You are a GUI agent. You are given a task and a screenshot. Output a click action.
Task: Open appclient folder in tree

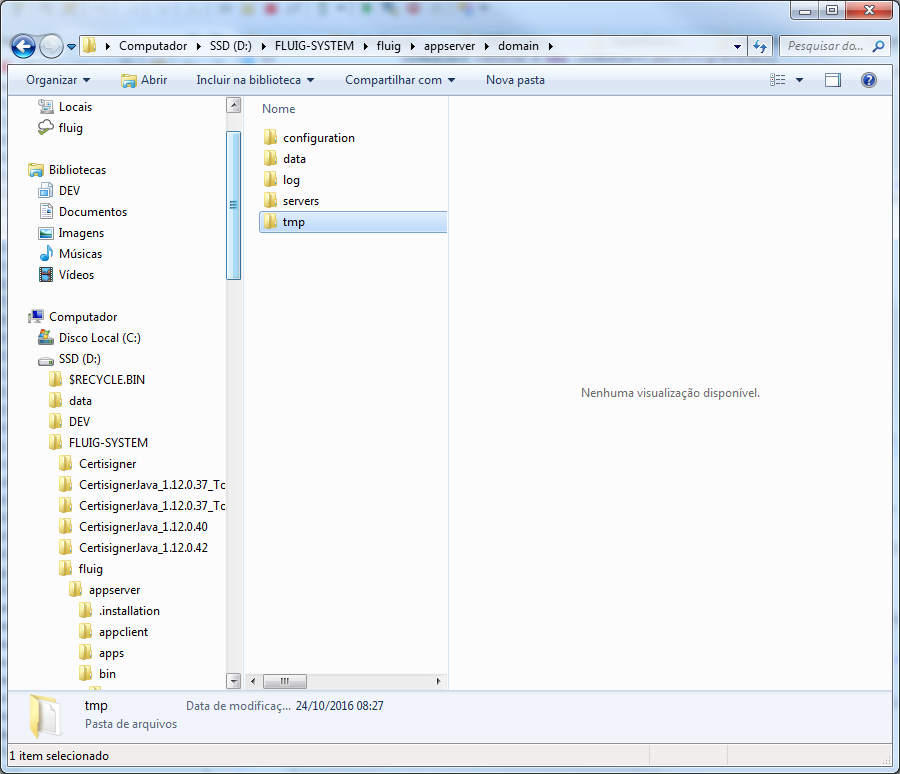[x=123, y=632]
